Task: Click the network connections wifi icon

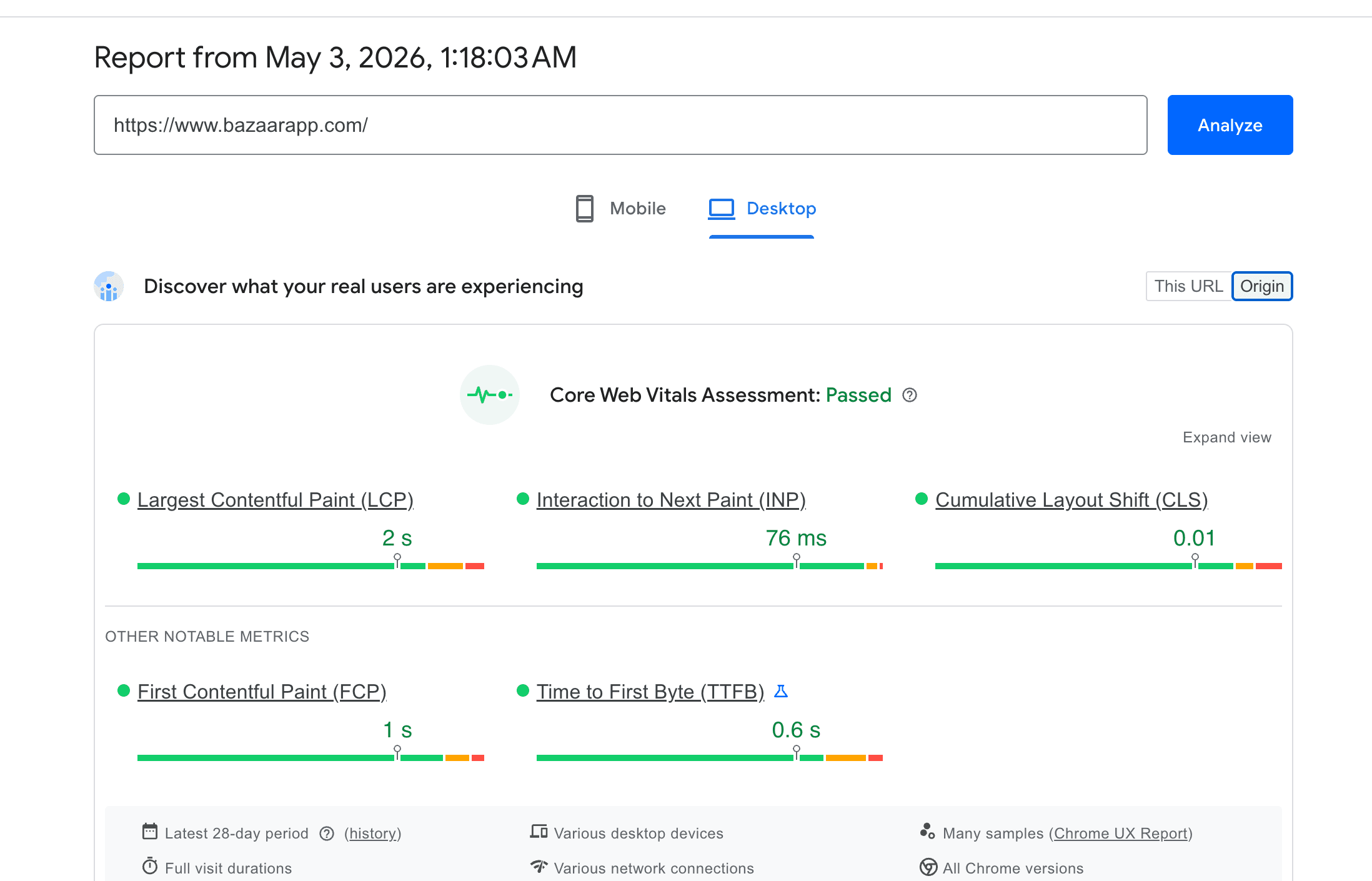Action: pos(539,867)
